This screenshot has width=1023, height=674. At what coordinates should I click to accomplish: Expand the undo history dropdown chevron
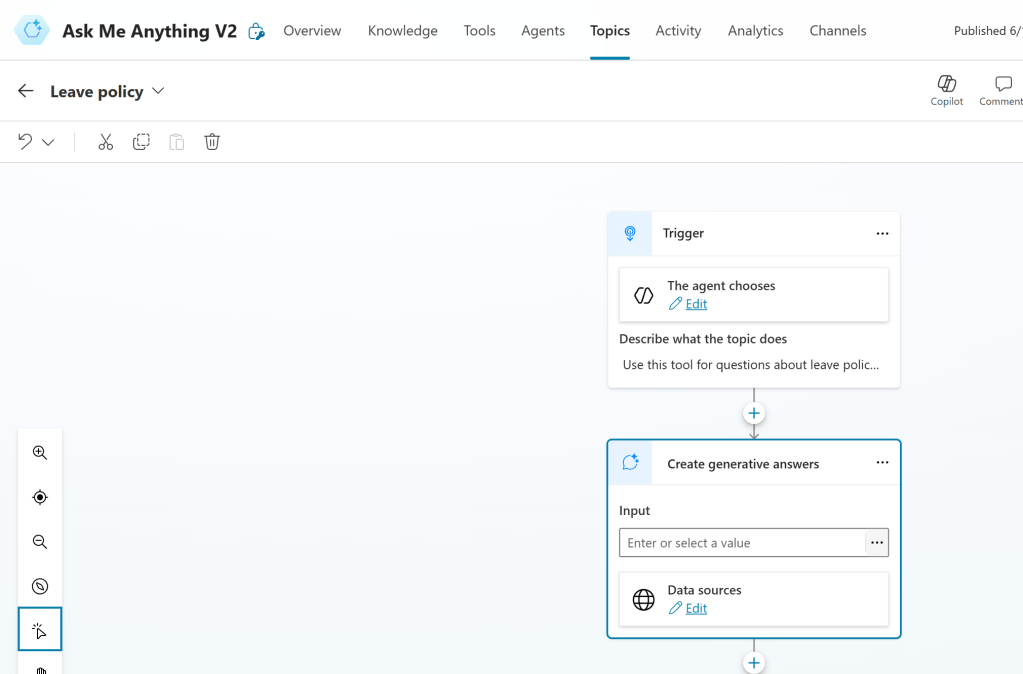click(x=48, y=142)
